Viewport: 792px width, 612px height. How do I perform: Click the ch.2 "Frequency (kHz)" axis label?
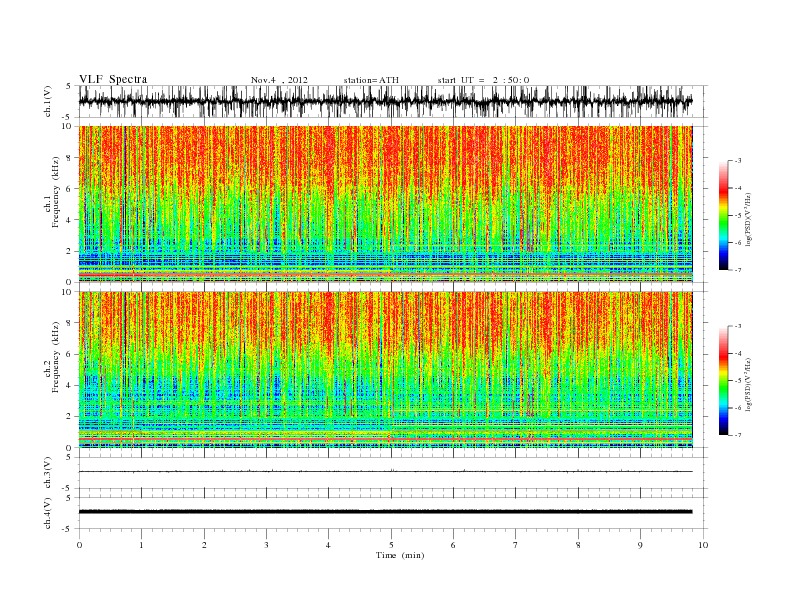pos(56,356)
